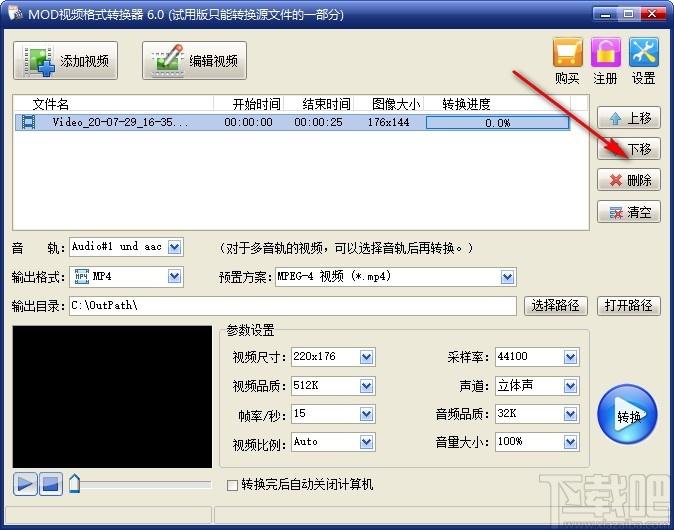Move the file down with 下移

pos(629,149)
